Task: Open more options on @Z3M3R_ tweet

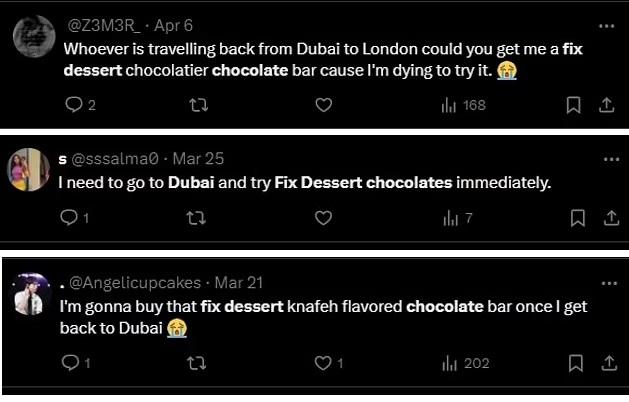Action: coord(606,26)
